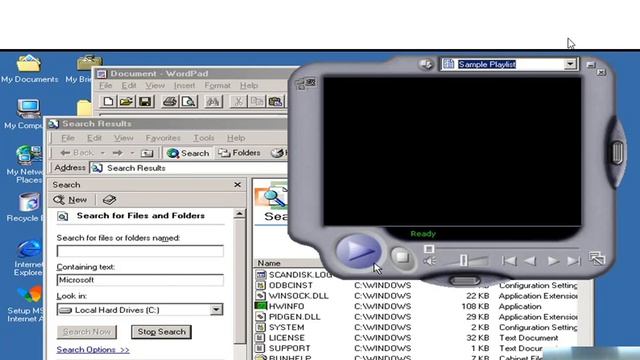Switch media player to full mode
This screenshot has width=640, height=360.
[597, 258]
